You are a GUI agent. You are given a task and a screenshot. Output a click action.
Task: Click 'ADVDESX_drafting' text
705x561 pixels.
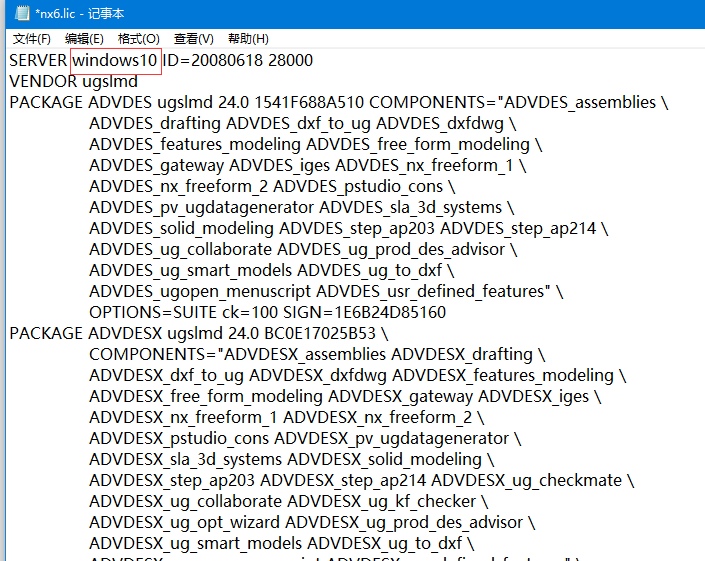(x=462, y=354)
